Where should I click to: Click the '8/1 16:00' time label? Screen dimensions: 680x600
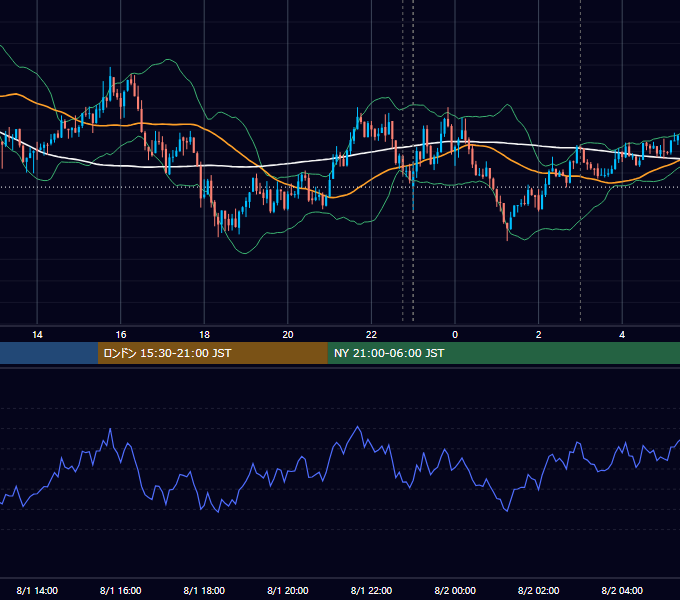[x=121, y=590]
